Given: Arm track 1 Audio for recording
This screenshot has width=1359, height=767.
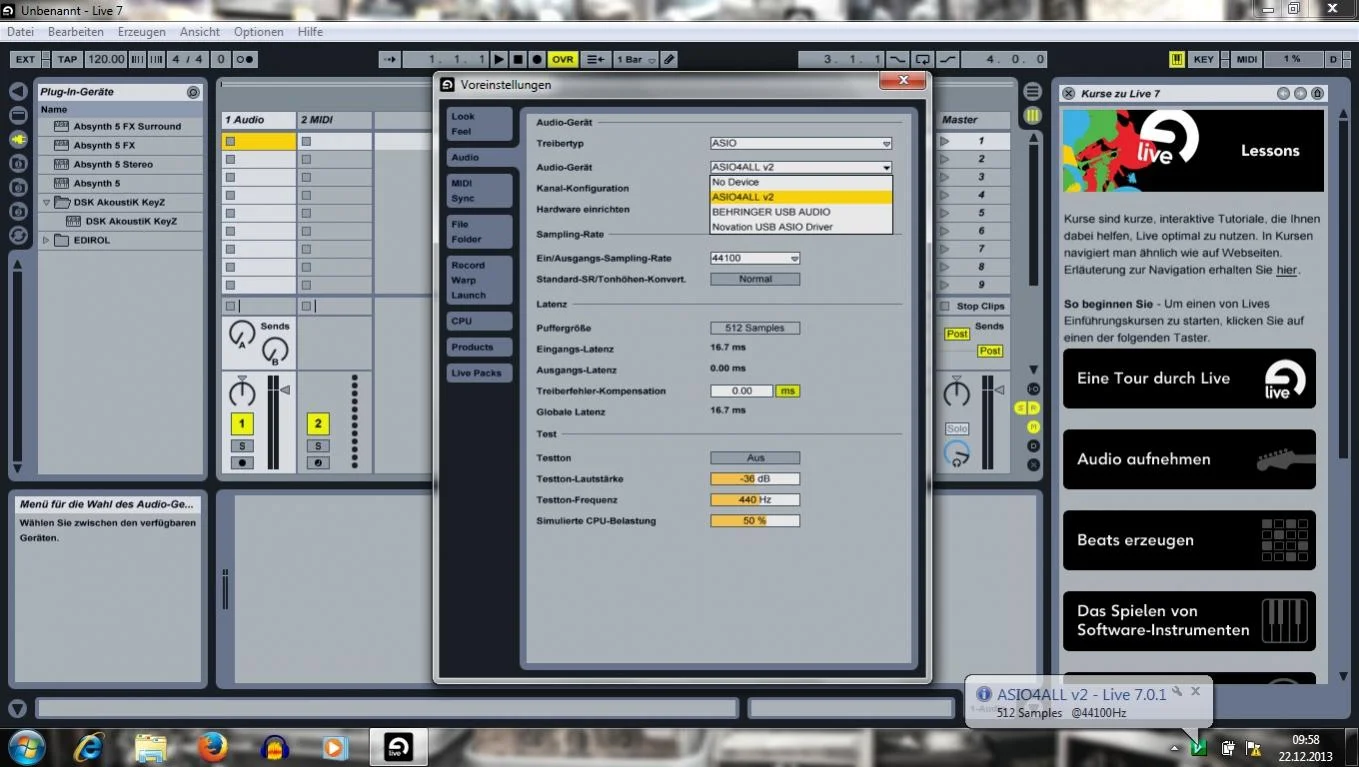Looking at the screenshot, I should pyautogui.click(x=241, y=463).
